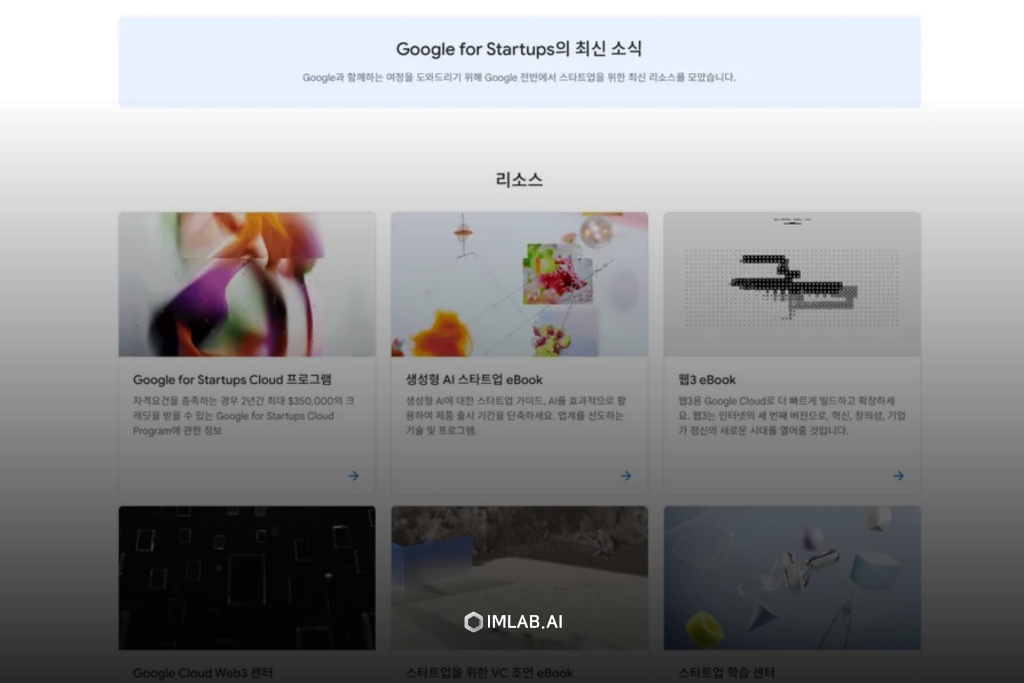
Task: Open the Google for Startups Cloud 프로그램 title
Action: (232, 379)
